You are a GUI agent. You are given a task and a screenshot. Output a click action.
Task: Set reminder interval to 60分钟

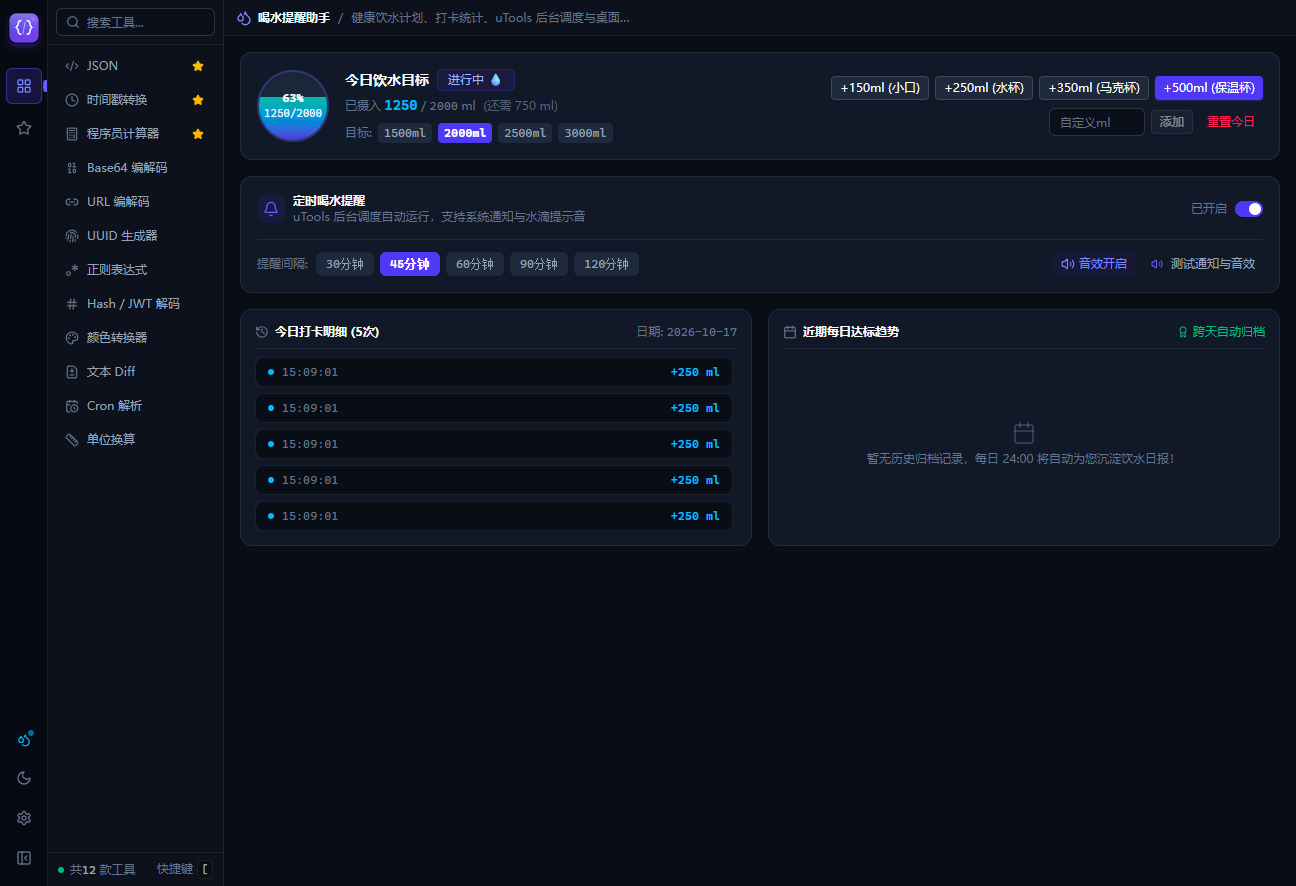click(475, 264)
